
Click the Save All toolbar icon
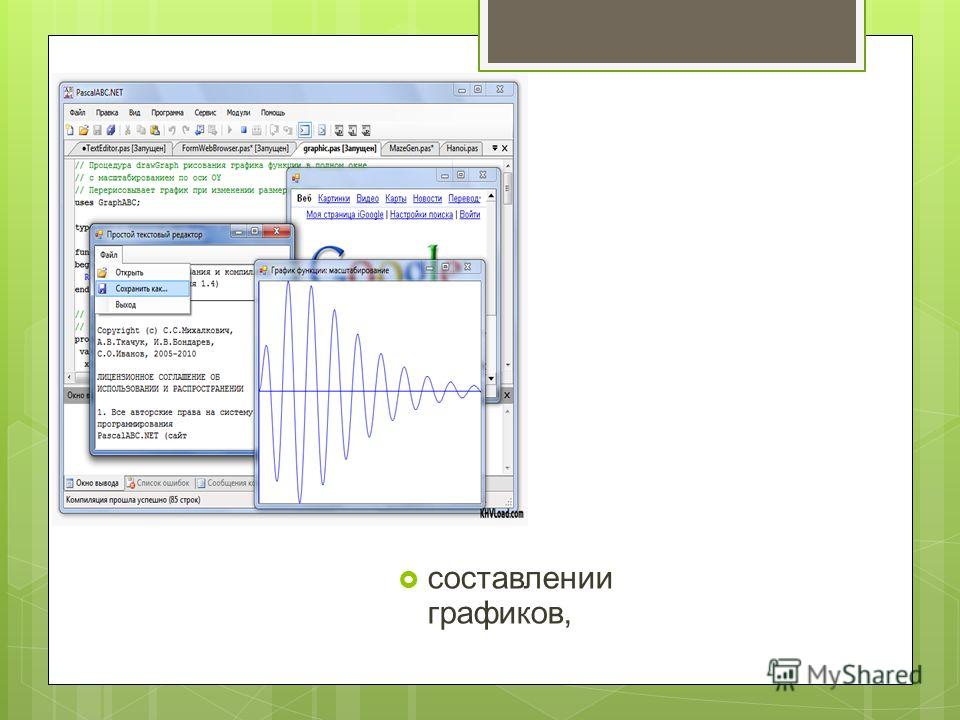tap(111, 130)
